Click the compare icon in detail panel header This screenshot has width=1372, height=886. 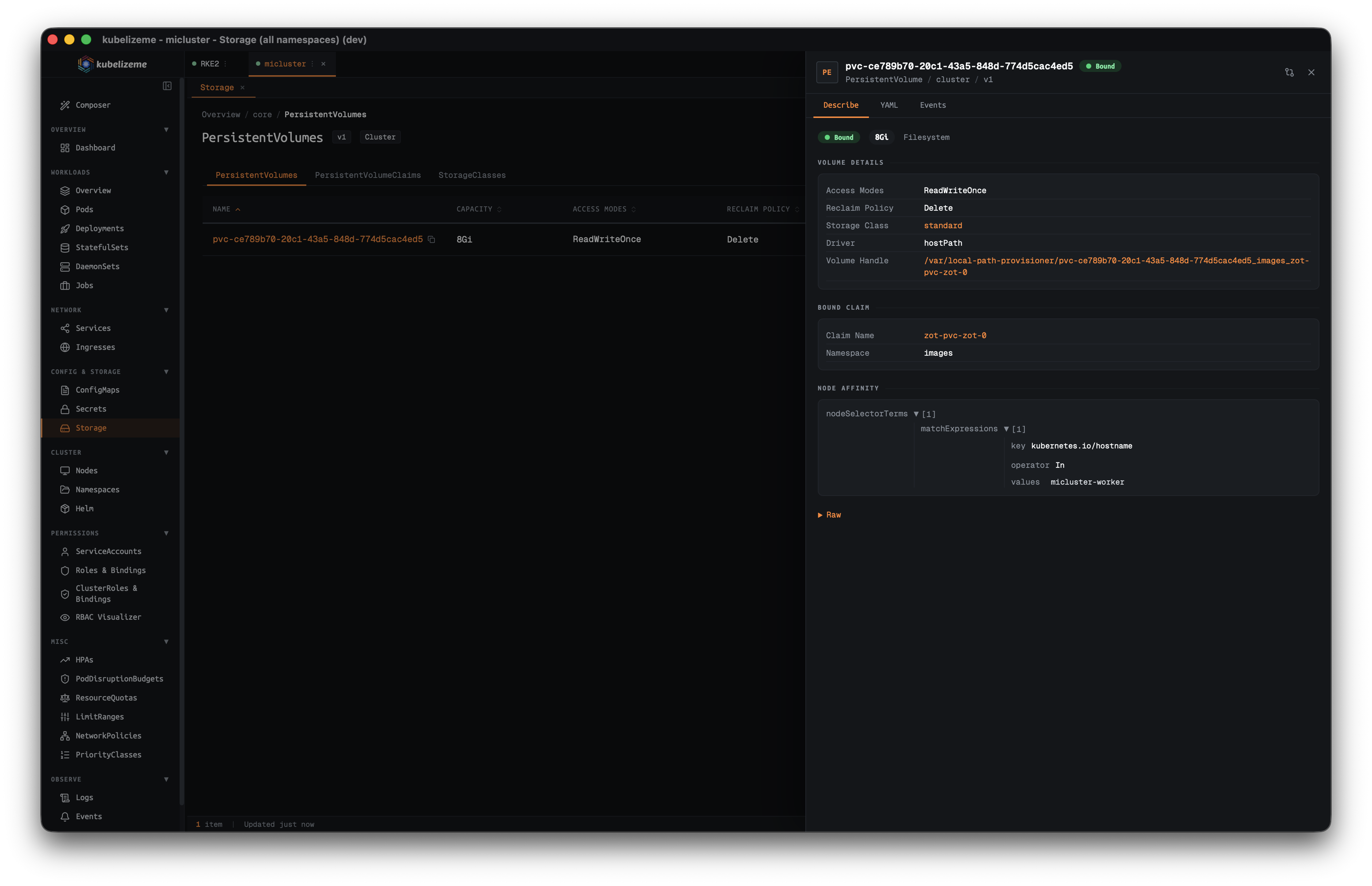(1289, 72)
